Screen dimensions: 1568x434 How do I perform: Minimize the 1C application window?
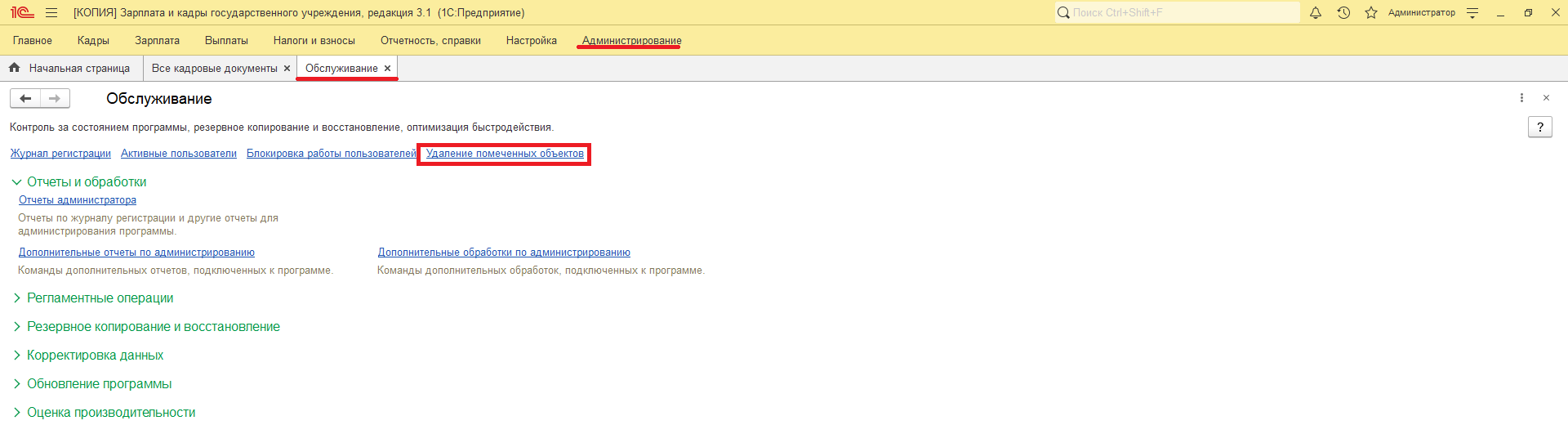pos(1500,13)
